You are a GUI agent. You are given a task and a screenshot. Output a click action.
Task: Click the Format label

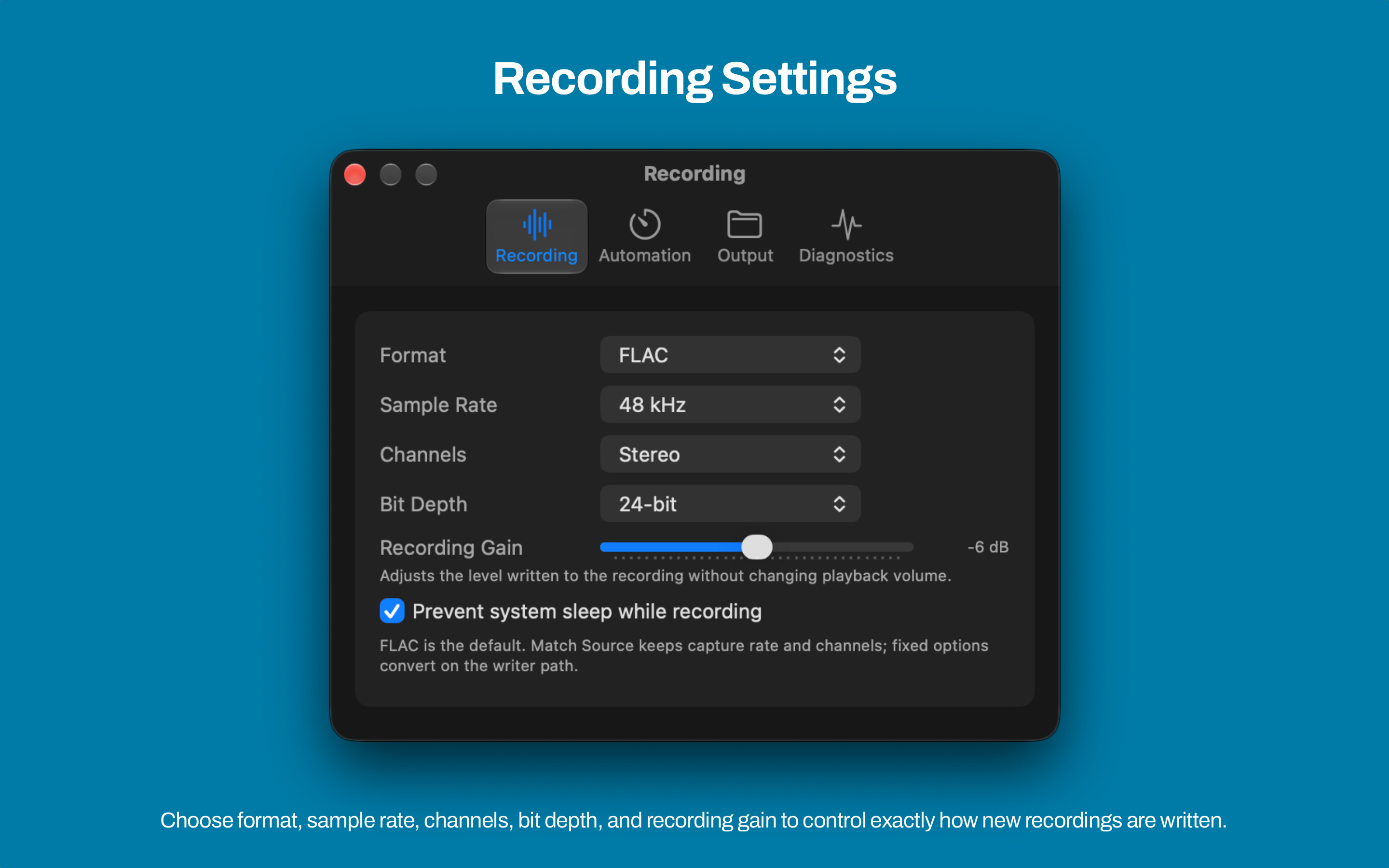click(413, 355)
